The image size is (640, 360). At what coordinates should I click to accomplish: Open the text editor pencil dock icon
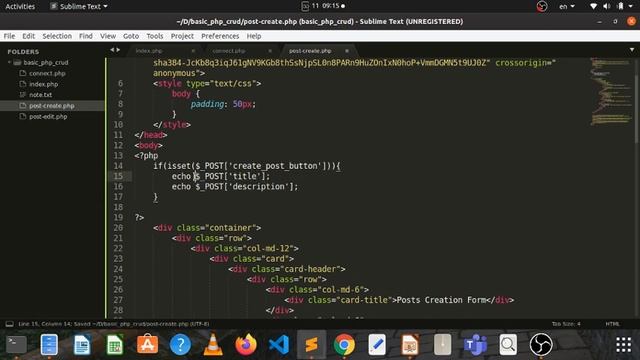coord(377,345)
